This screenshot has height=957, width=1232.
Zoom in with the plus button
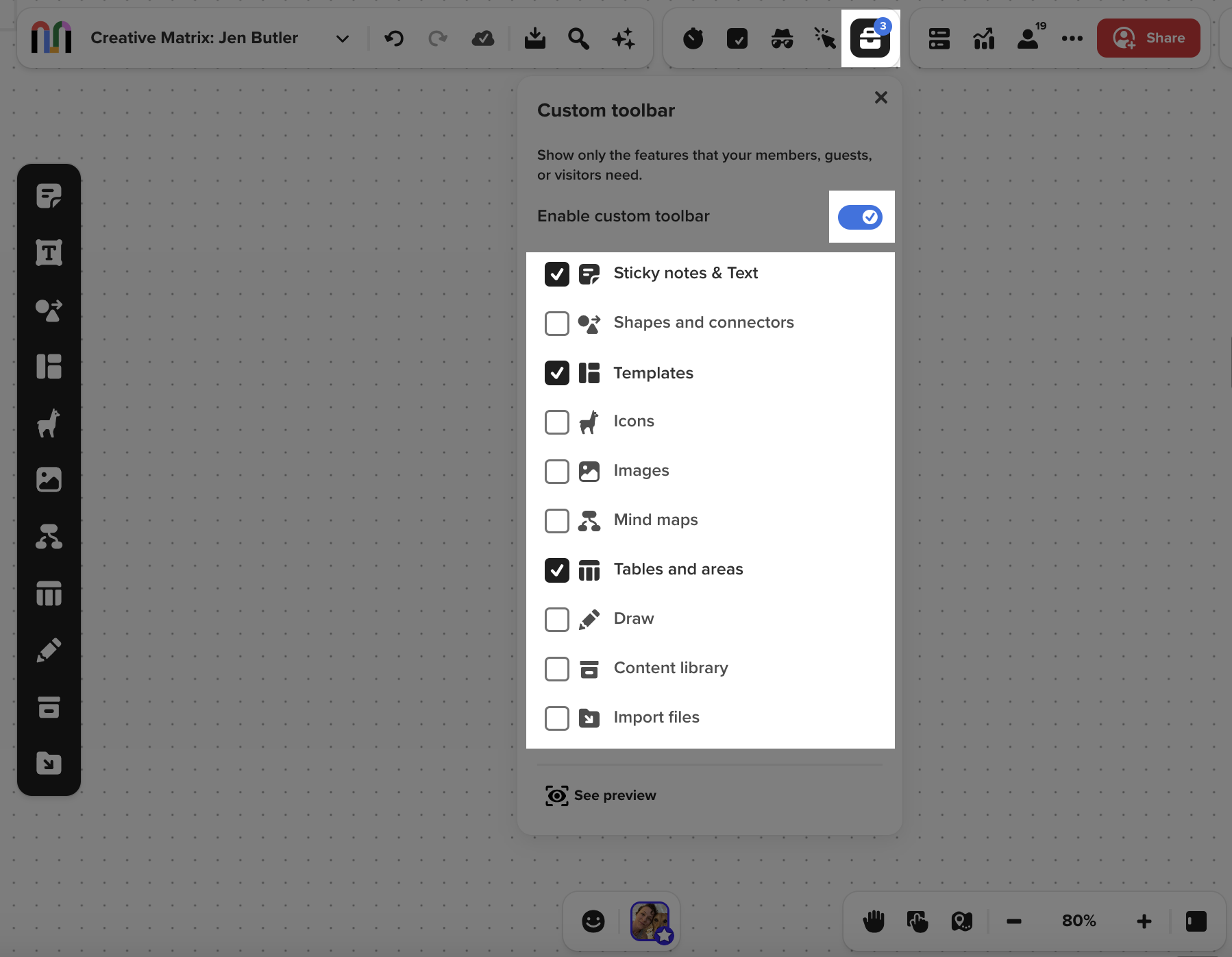coord(1144,921)
